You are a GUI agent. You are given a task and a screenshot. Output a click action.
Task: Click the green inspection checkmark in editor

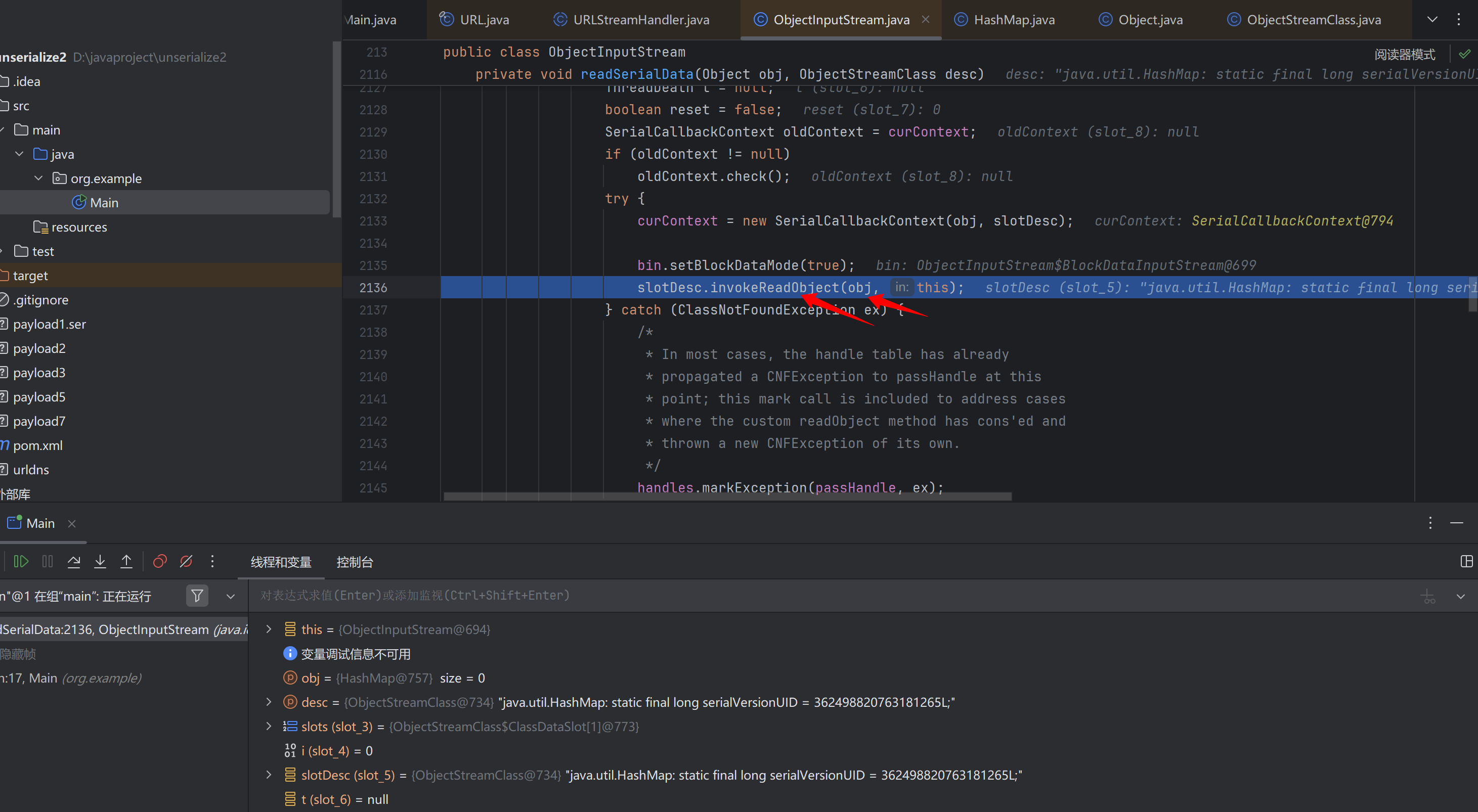tap(1464, 54)
